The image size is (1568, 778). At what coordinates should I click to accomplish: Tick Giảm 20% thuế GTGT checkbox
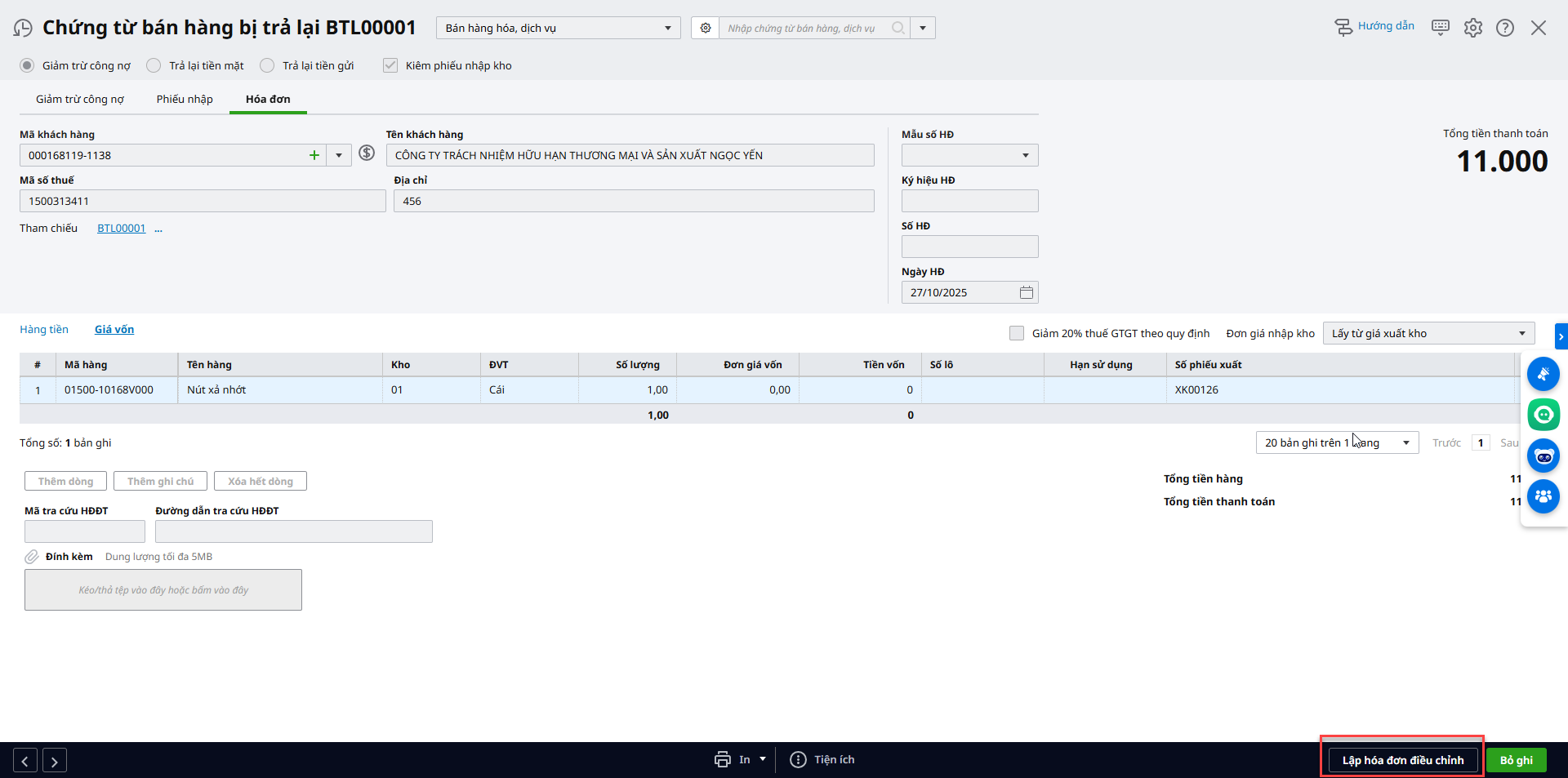[1017, 333]
